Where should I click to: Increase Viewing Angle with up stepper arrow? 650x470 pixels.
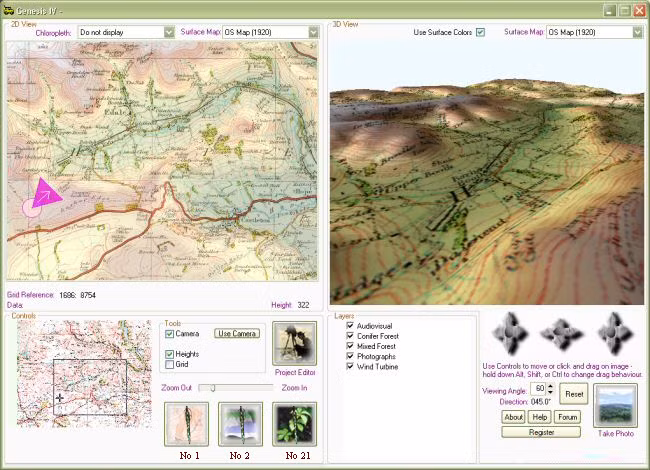point(550,386)
